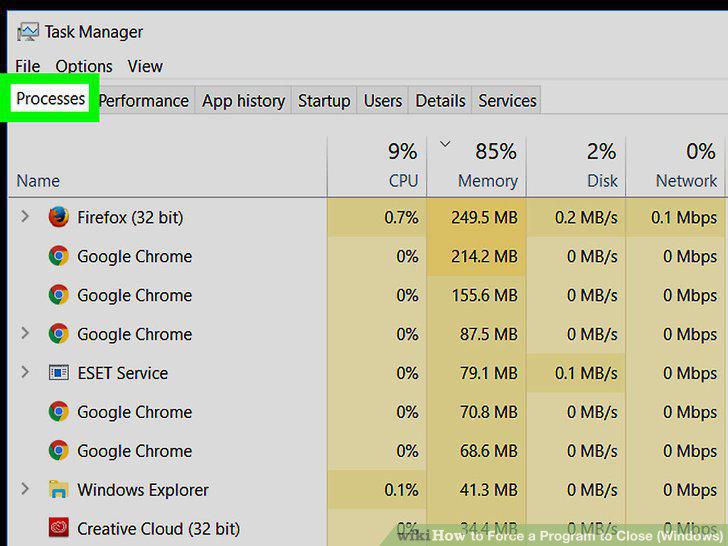Switch to the Startup tab
728x546 pixels.
(324, 100)
